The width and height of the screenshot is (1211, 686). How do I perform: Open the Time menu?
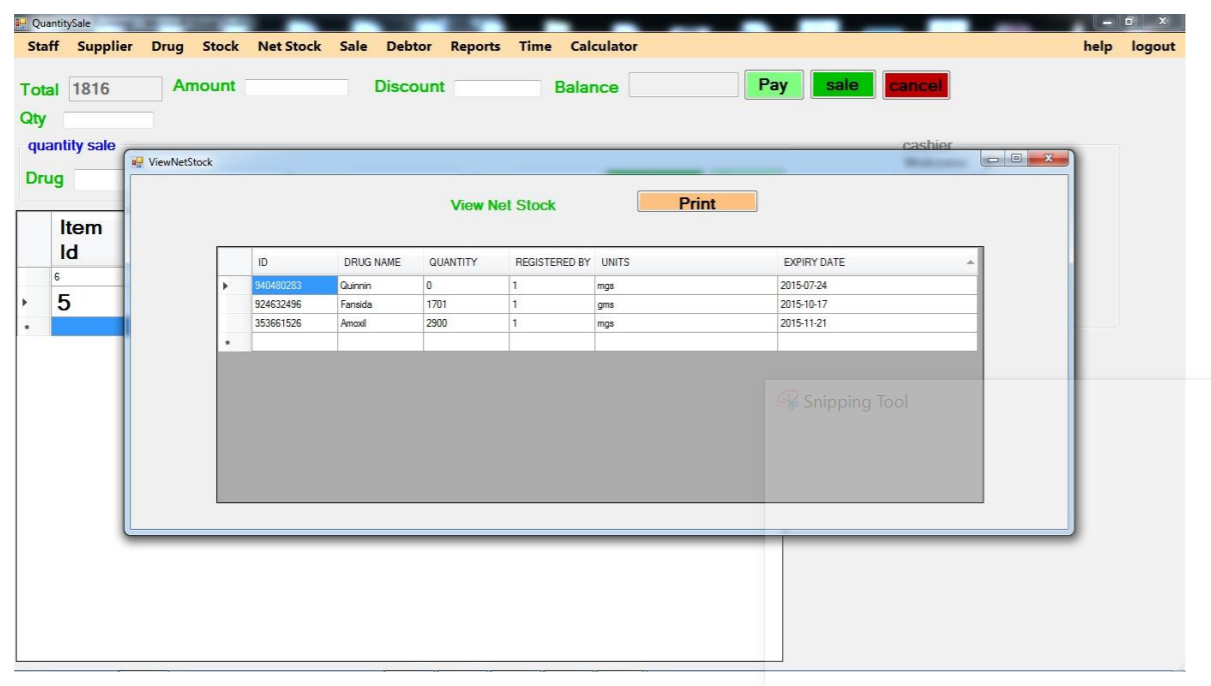pyautogui.click(x=535, y=46)
